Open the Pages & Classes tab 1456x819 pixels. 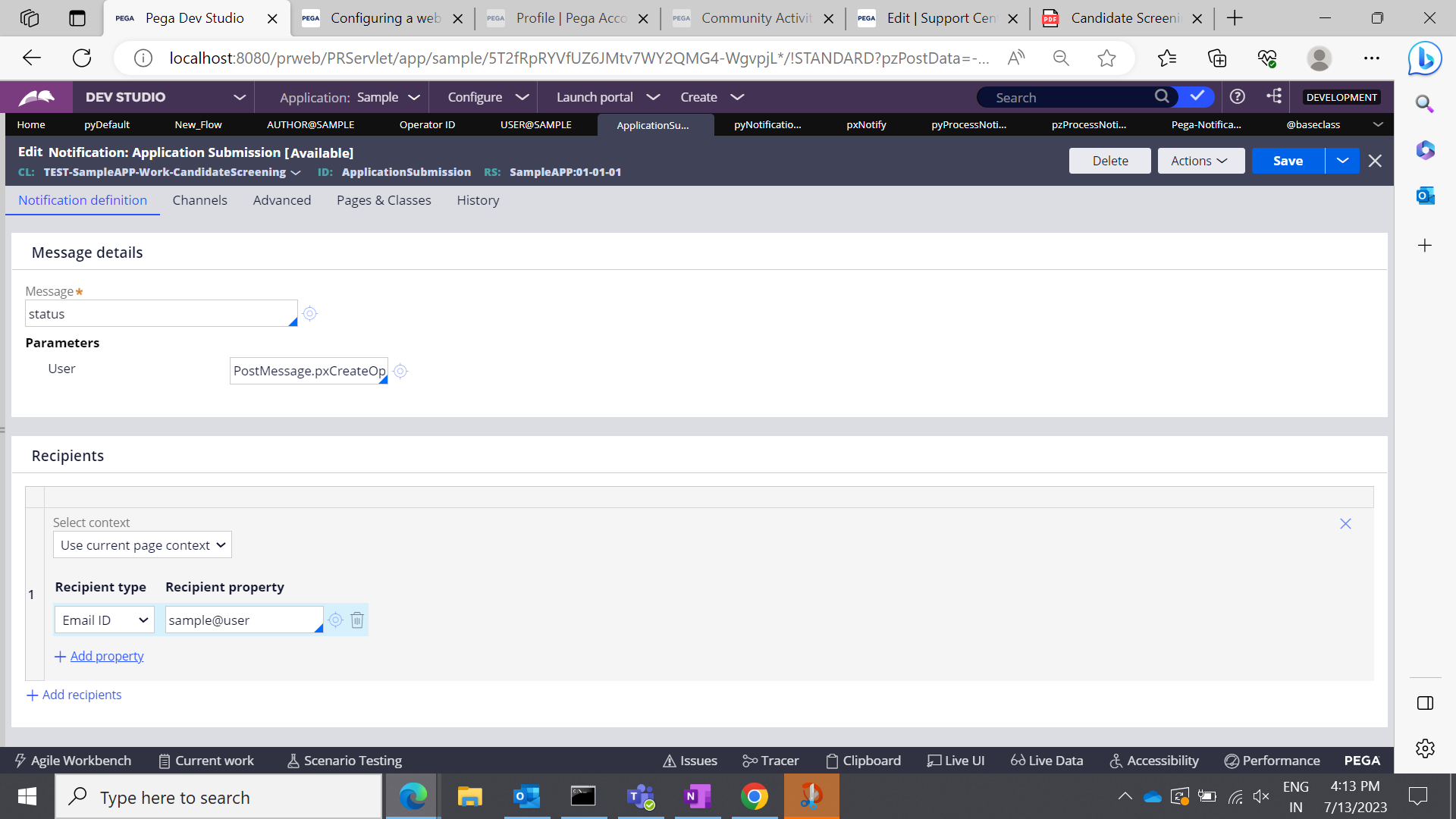[384, 200]
